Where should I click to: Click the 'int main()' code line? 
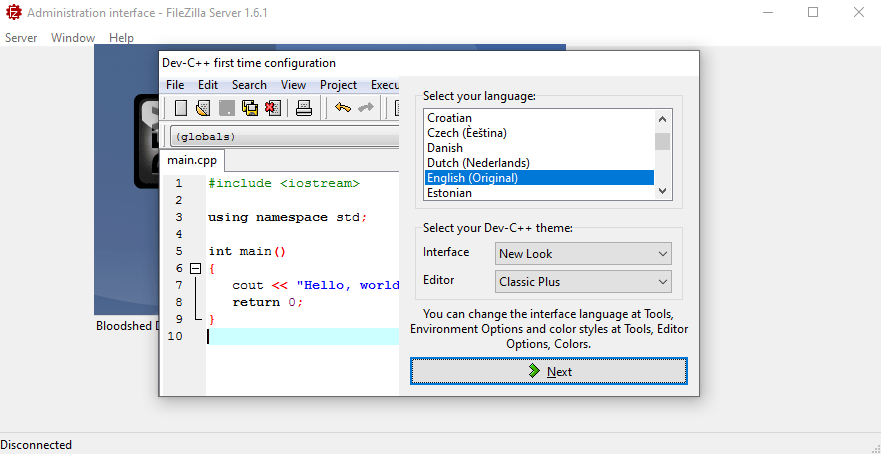(247, 251)
